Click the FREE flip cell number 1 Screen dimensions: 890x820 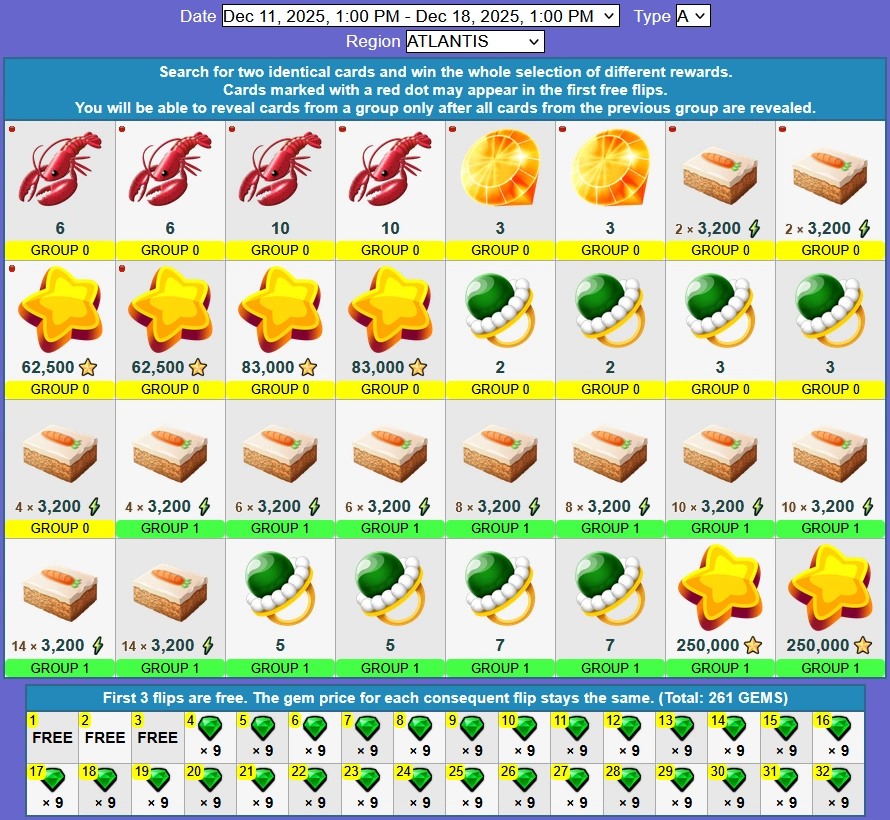(x=52, y=737)
